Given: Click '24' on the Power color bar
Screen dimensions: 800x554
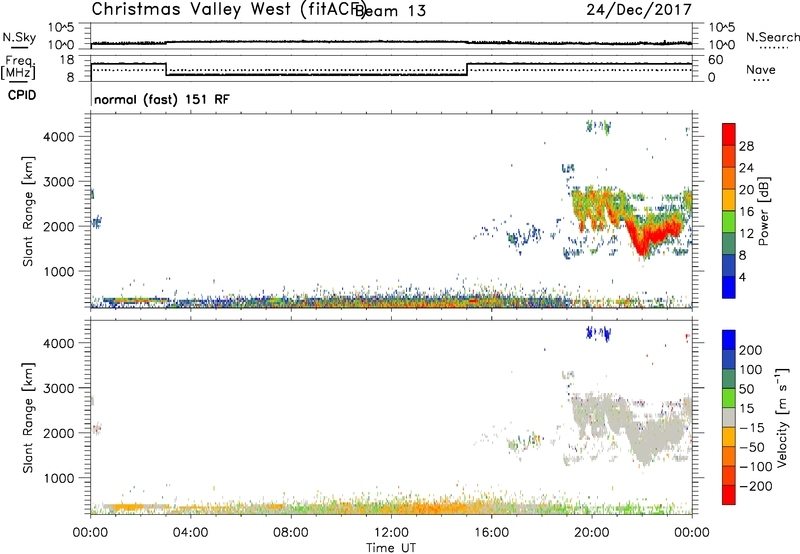Looking at the screenshot, I should click(x=746, y=168).
